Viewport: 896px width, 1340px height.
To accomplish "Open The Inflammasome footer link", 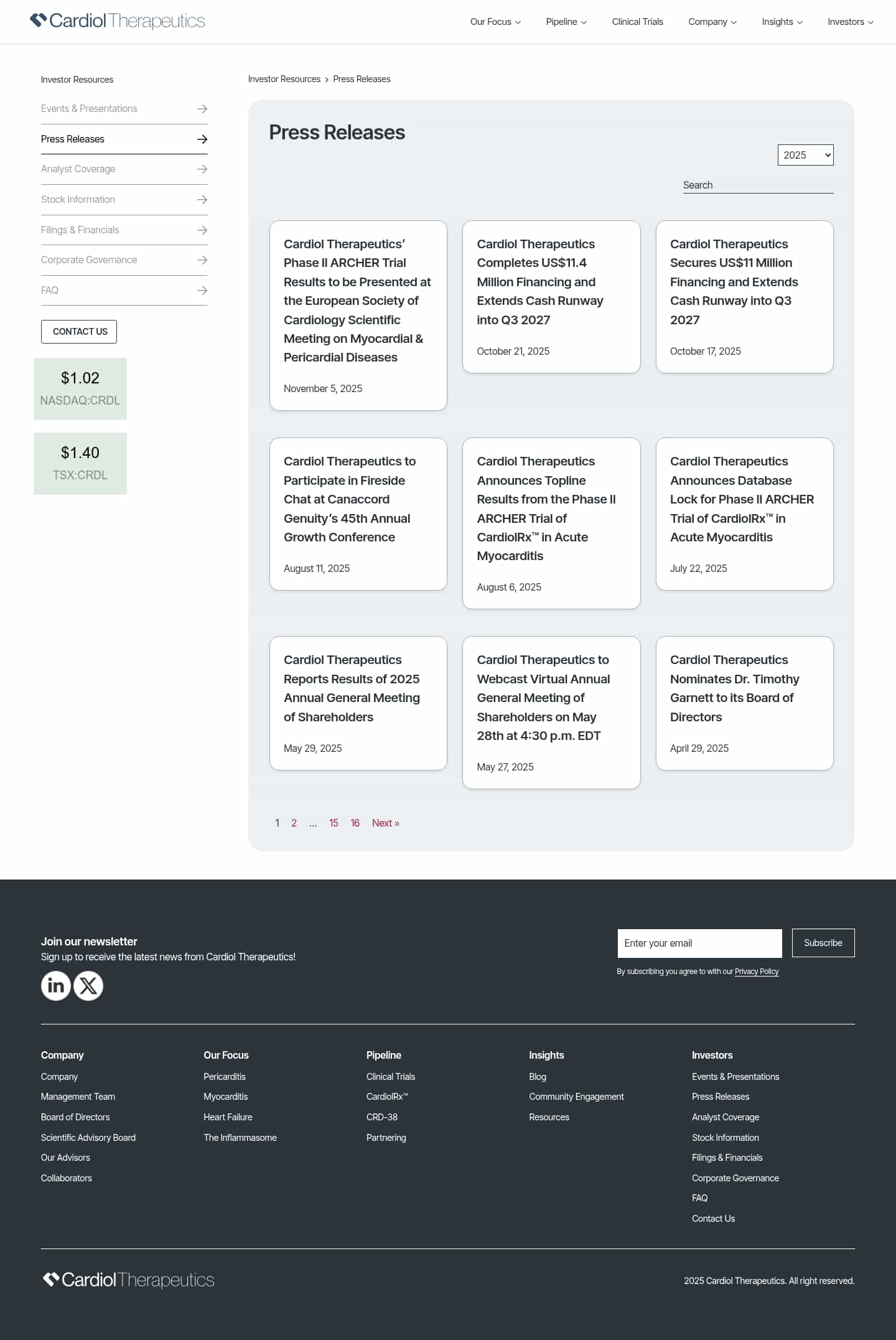I will 240,1138.
